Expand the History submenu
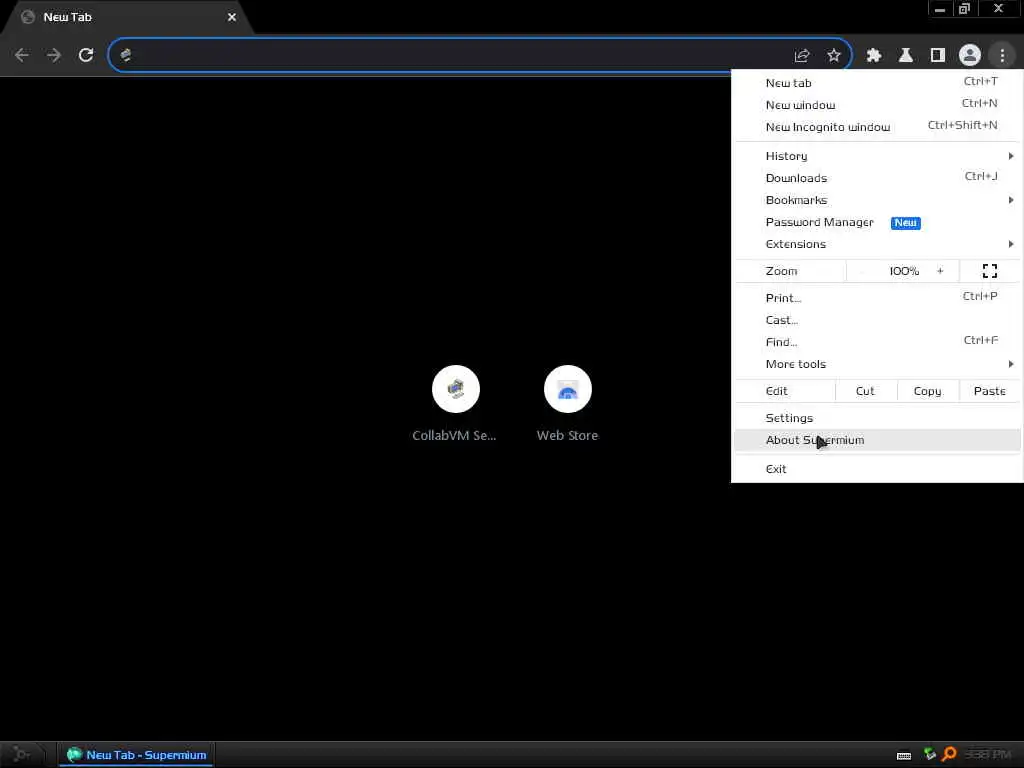Image resolution: width=1024 pixels, height=768 pixels. point(877,156)
